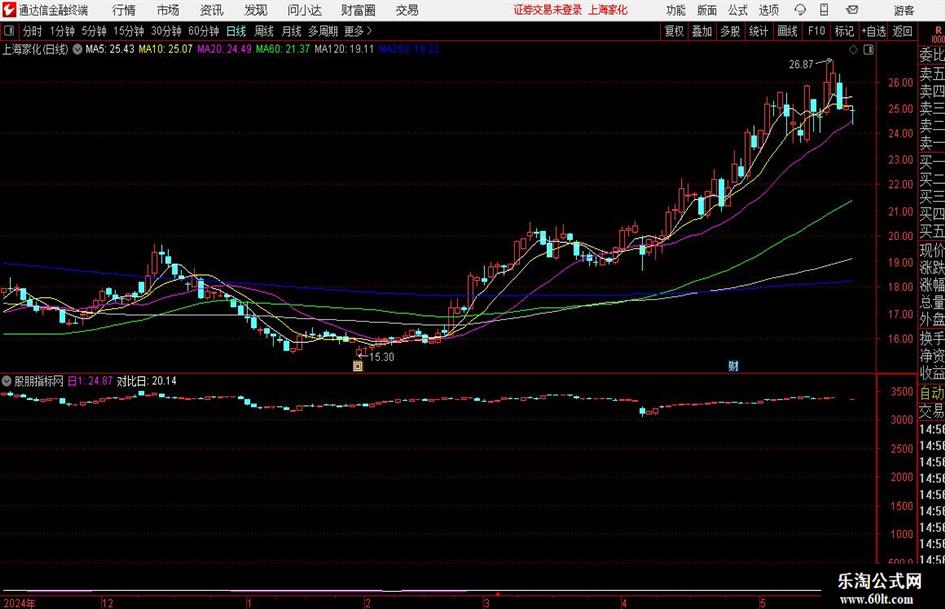Click the MA60: 21.37 indicator value
Viewport: 945px width, 609px height.
coord(283,49)
